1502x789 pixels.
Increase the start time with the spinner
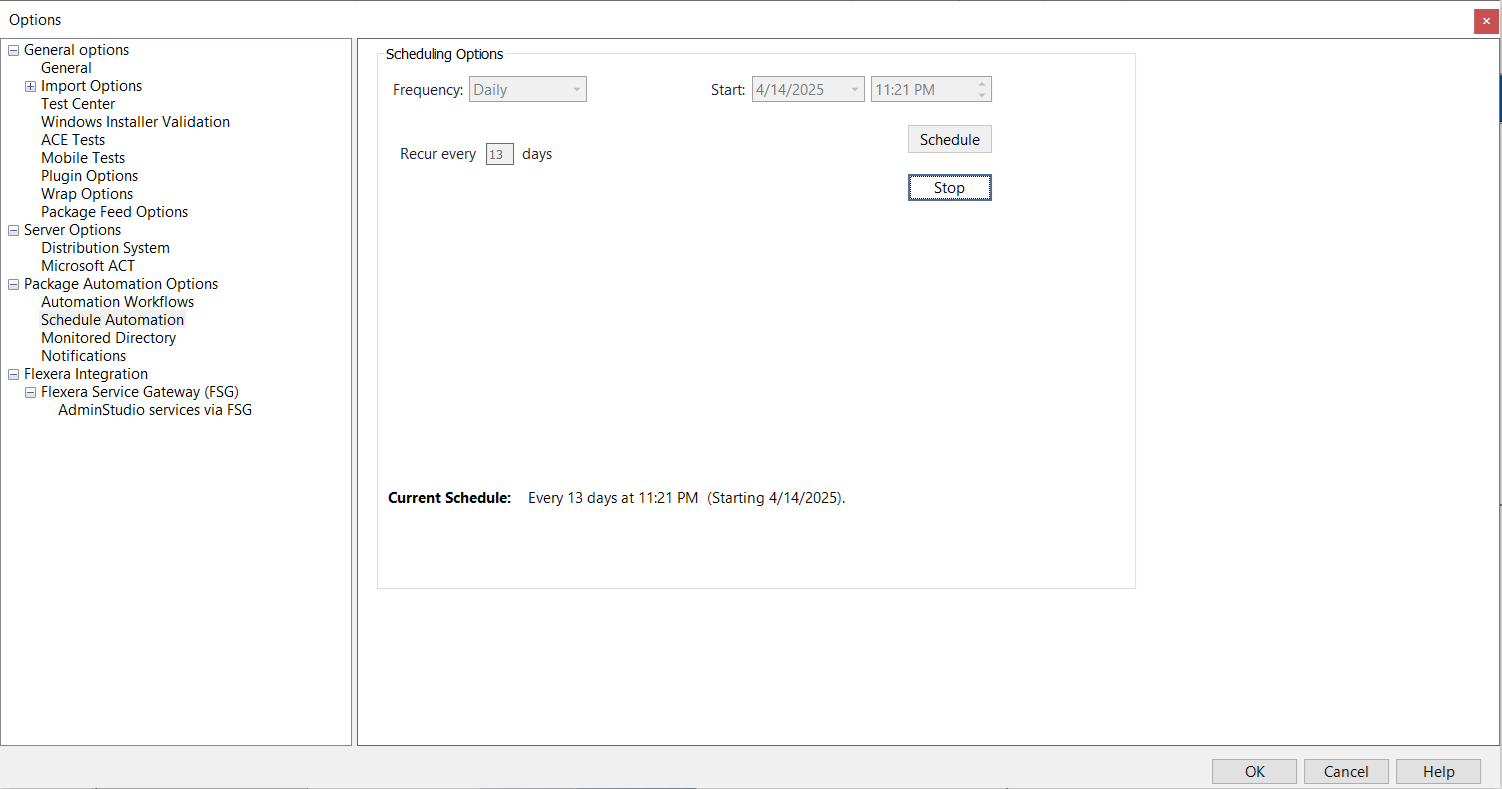981,84
